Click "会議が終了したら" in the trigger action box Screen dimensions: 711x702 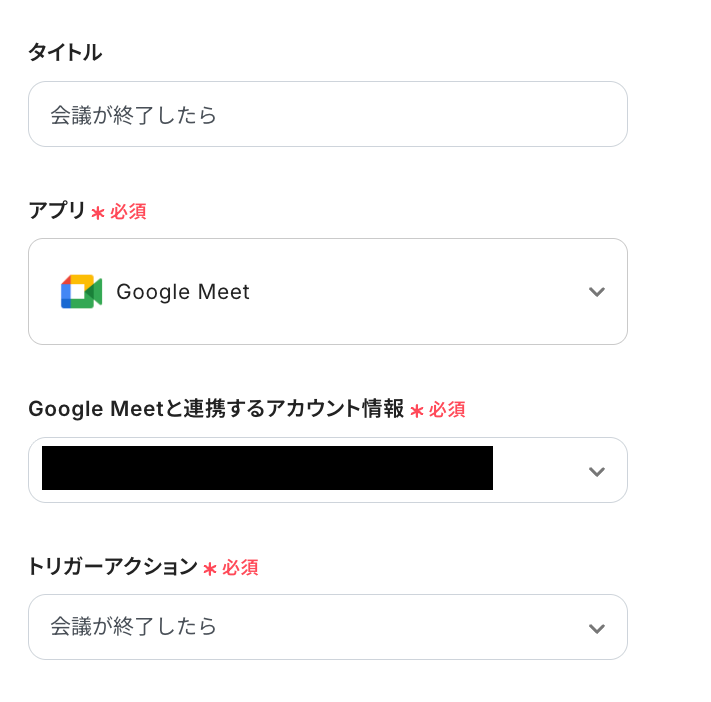click(134, 627)
